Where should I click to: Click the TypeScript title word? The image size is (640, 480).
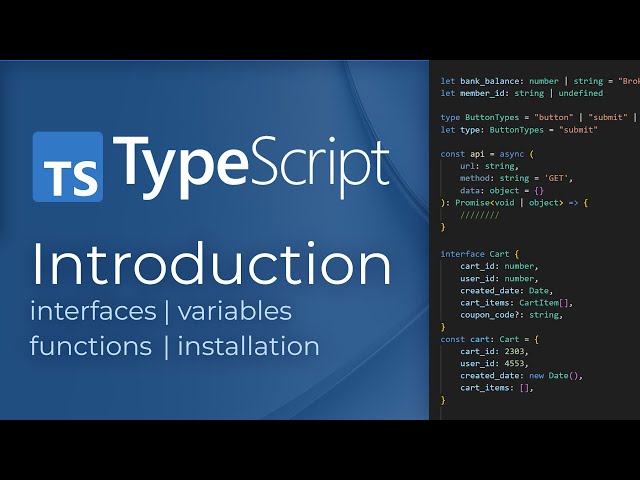[251, 167]
